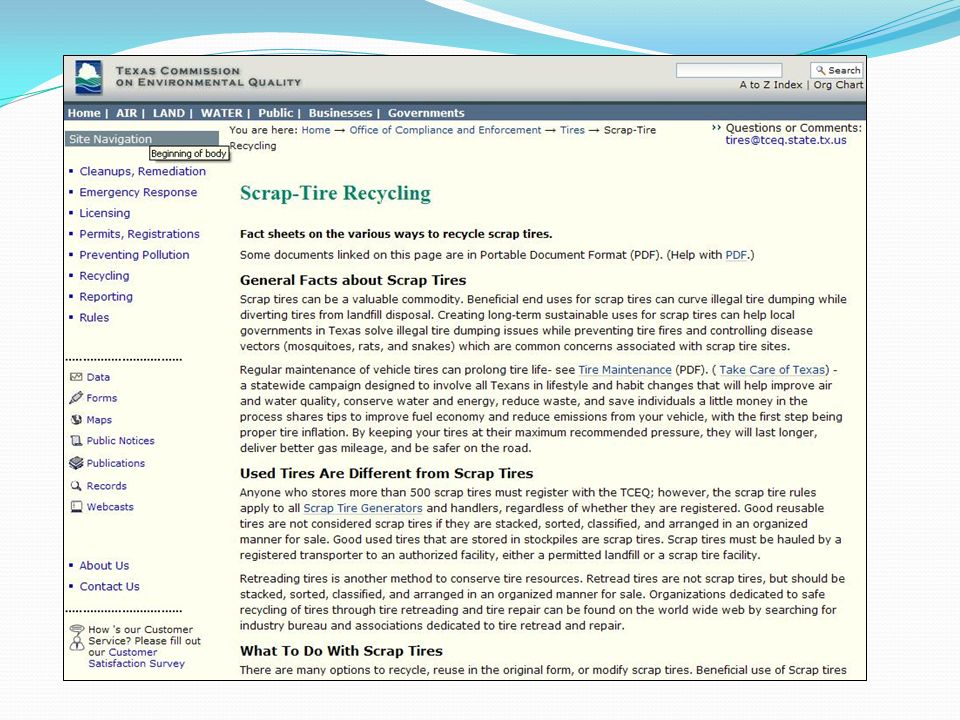The image size is (960, 720).
Task: Click the Customer Service survey icon
Action: (x=77, y=637)
